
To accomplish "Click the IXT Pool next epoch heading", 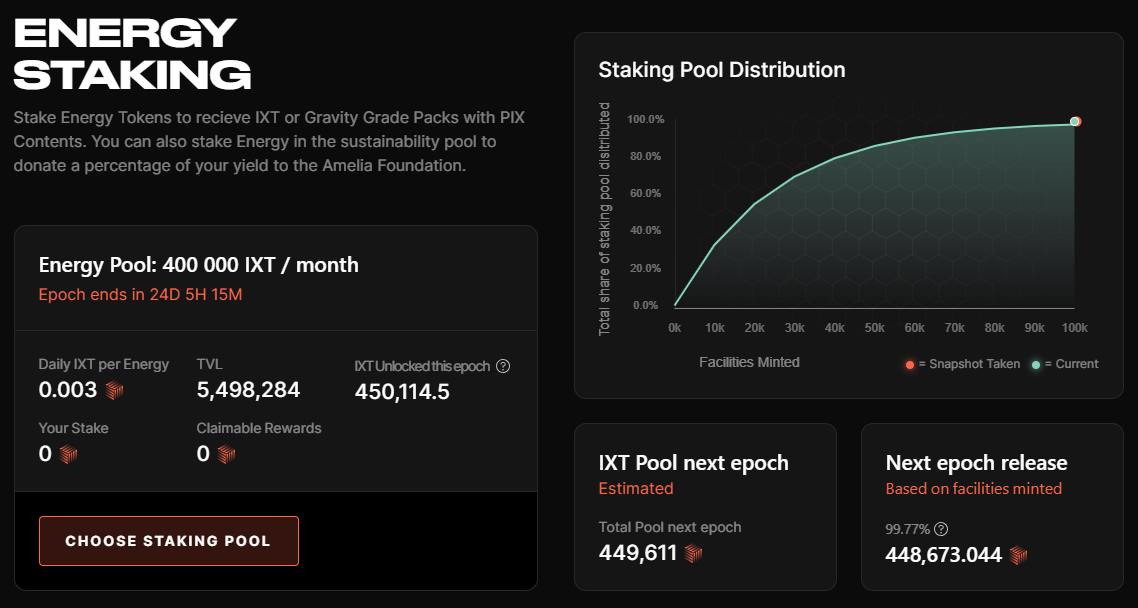I will tap(693, 463).
